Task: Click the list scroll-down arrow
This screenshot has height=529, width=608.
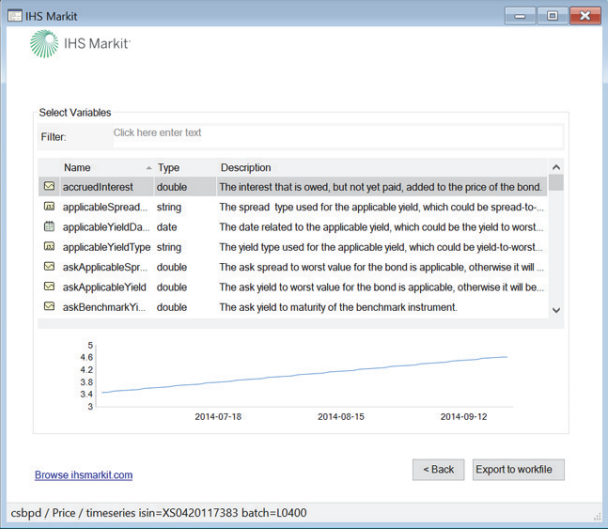Action: pos(556,310)
